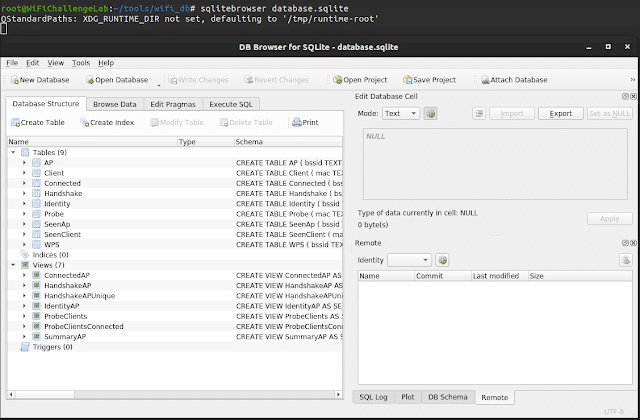The width and height of the screenshot is (640, 420).
Task: Click the Attach Database toolbar icon
Action: [x=485, y=80]
